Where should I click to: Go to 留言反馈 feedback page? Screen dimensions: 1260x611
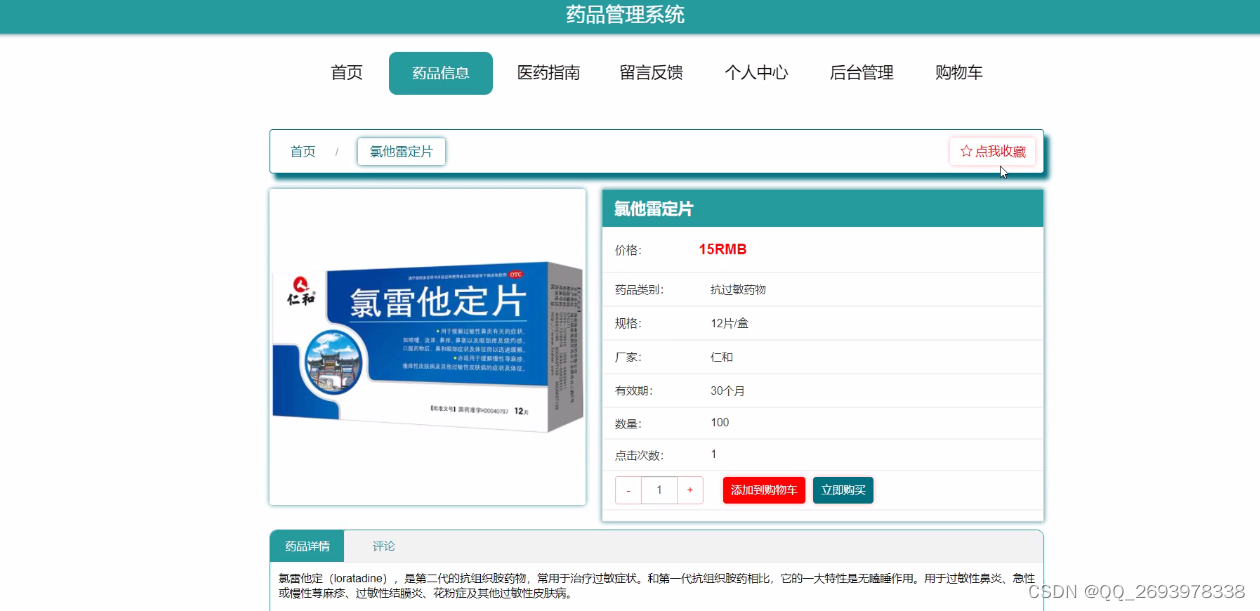(x=651, y=72)
